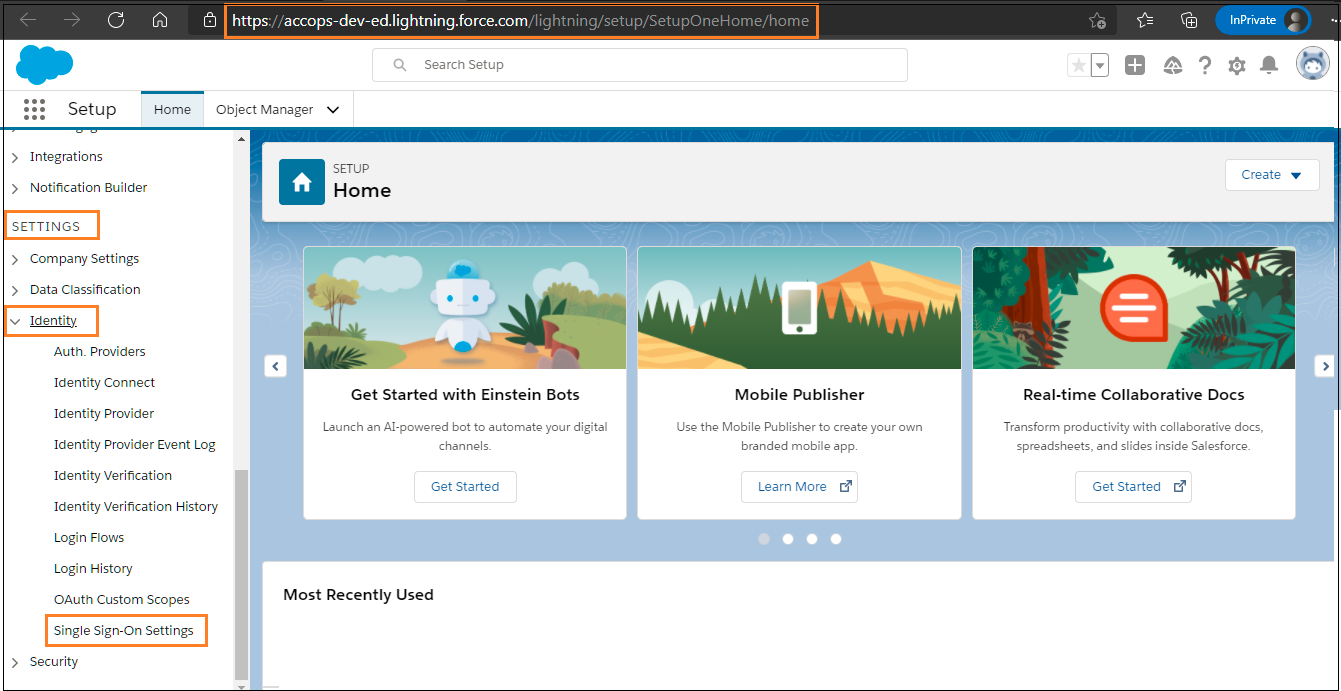This screenshot has height=691, width=1341.
Task: Click the Salesforce cloud logo
Action: coord(44,65)
